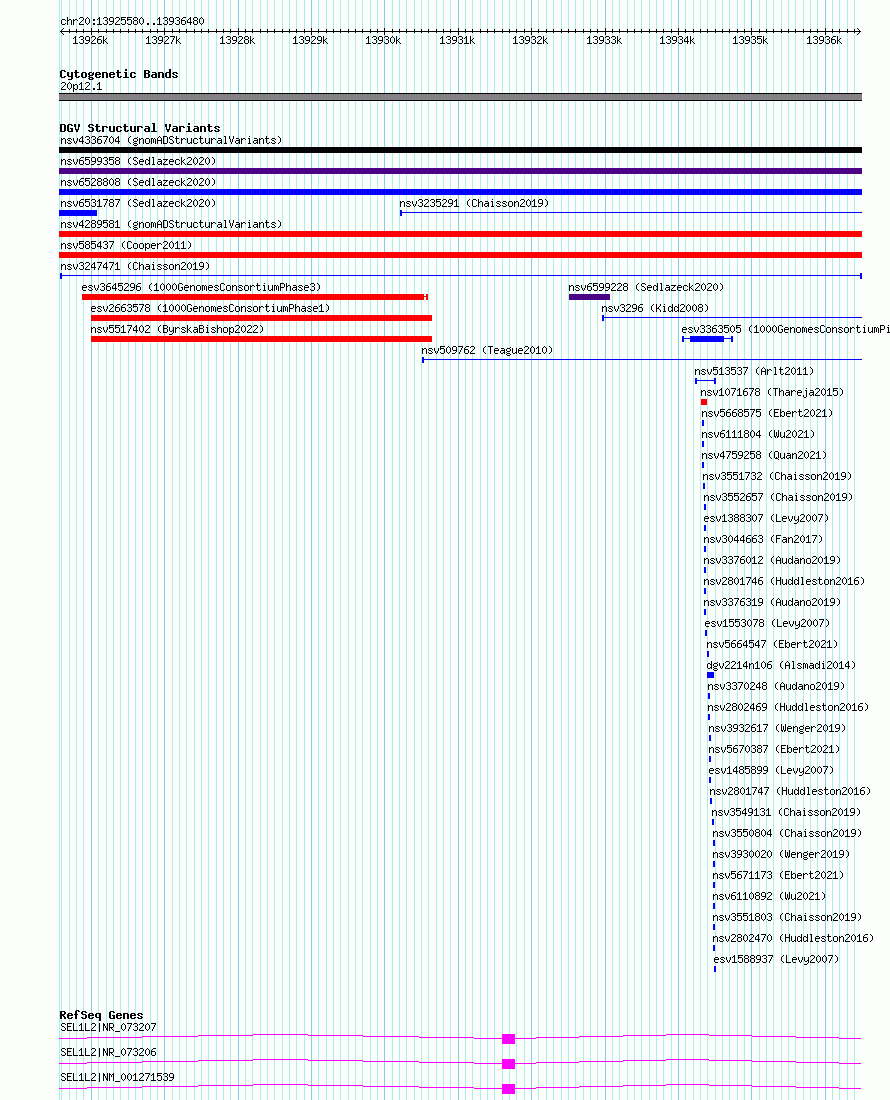Click the blue block of esv3363505
Screen dimensions: 890x1100
point(707,340)
